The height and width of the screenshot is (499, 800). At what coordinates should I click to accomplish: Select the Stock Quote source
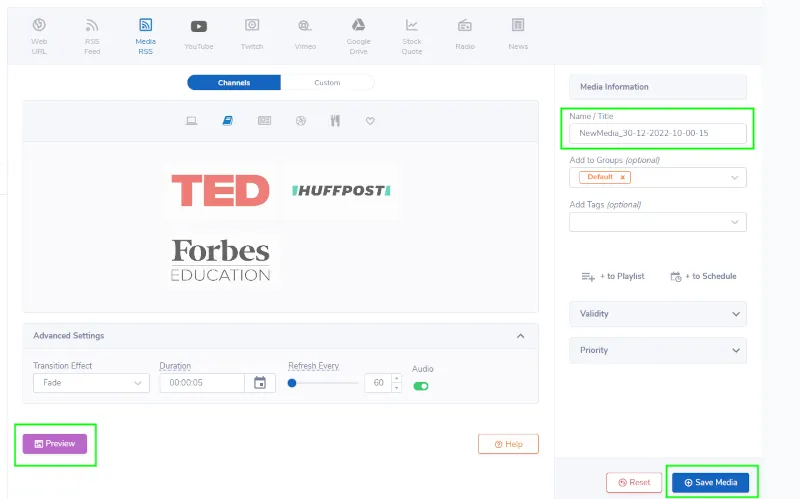coord(412,36)
